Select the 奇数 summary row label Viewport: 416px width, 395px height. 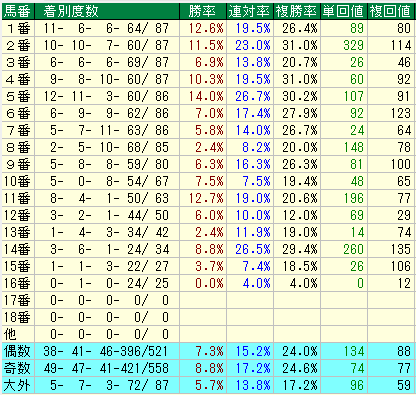(x=17, y=368)
